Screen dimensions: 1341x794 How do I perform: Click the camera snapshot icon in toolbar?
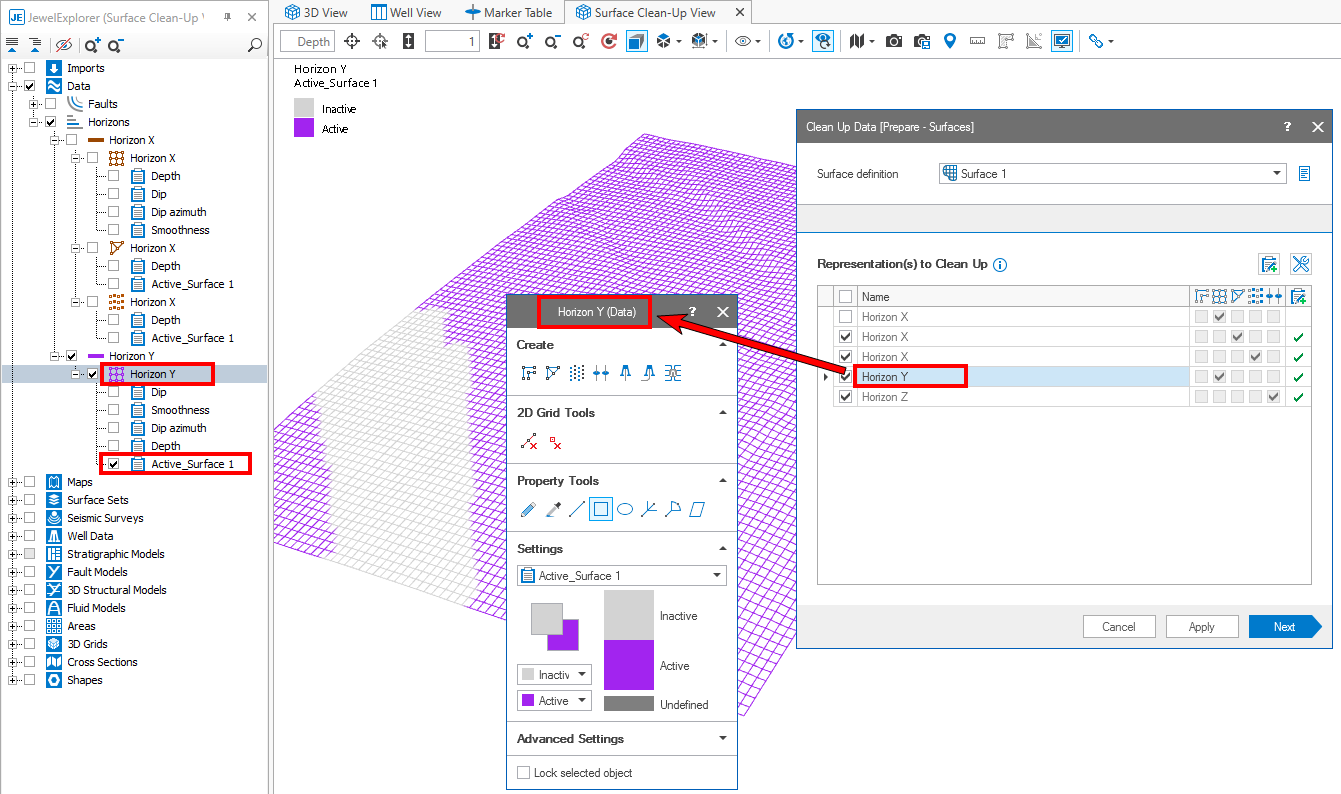click(894, 41)
